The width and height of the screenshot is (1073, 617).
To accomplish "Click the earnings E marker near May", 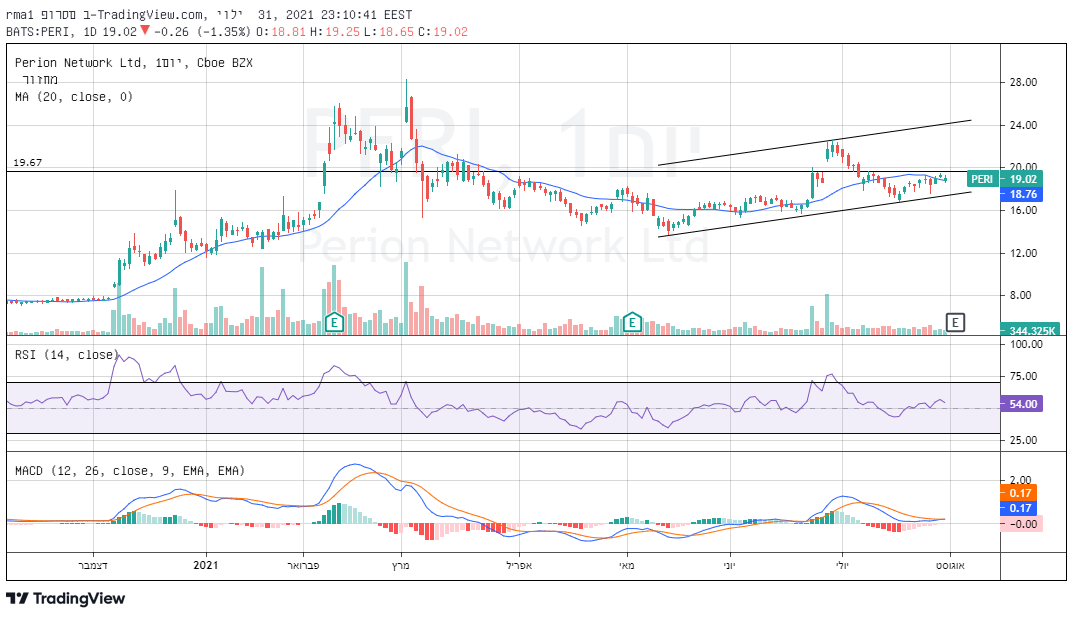I will [632, 321].
